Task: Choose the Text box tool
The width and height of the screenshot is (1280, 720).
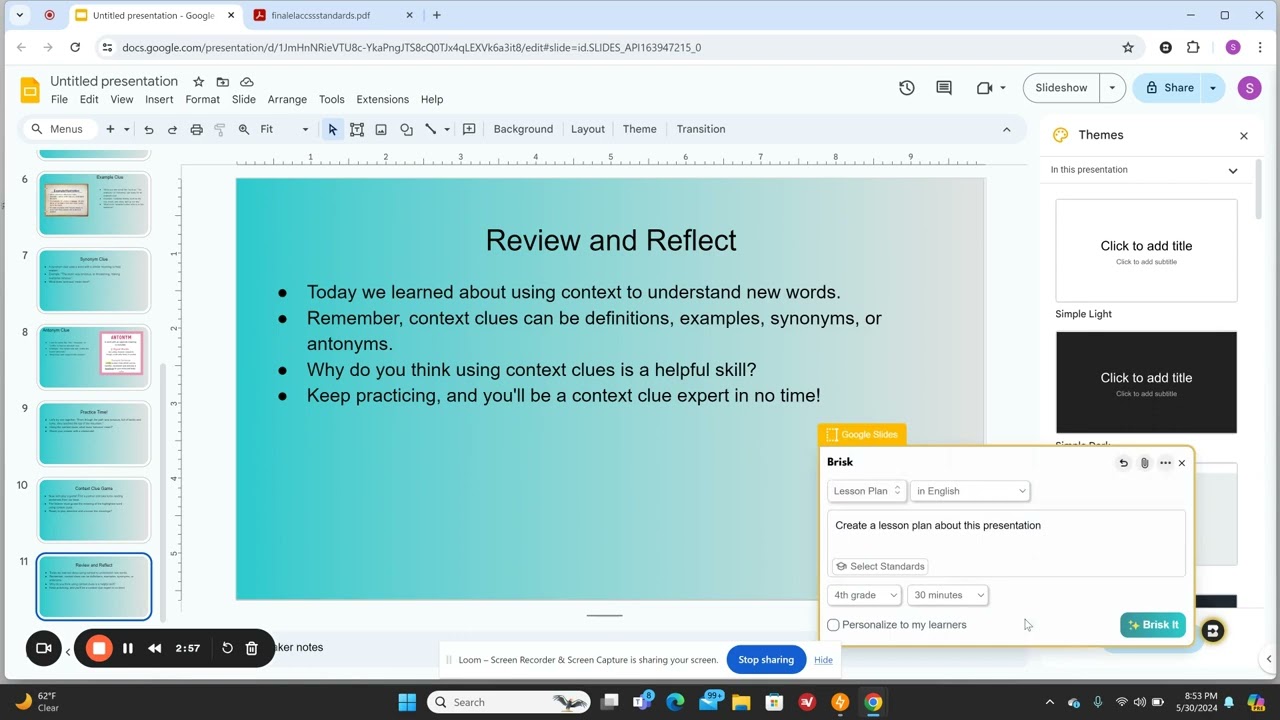Action: tap(357, 129)
